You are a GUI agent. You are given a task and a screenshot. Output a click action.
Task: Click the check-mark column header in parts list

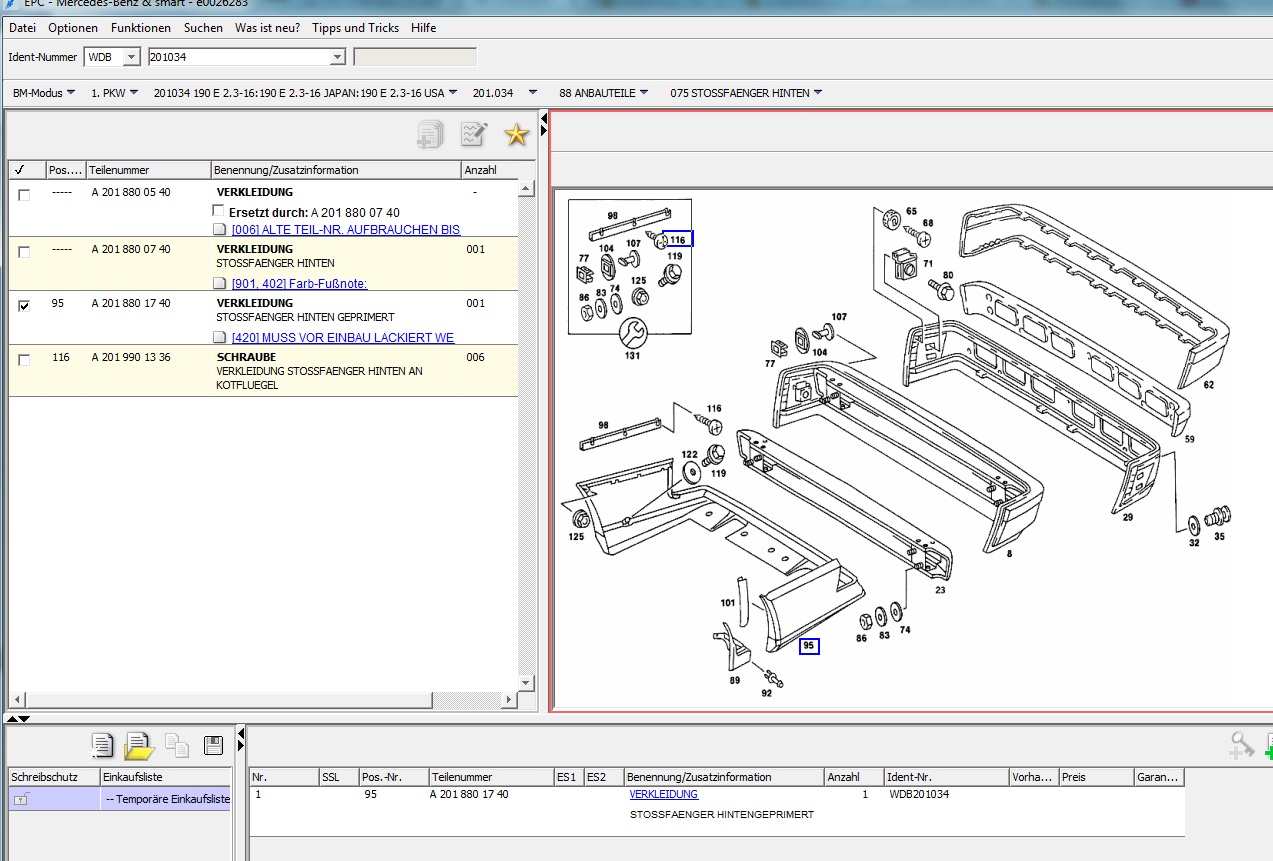26,170
